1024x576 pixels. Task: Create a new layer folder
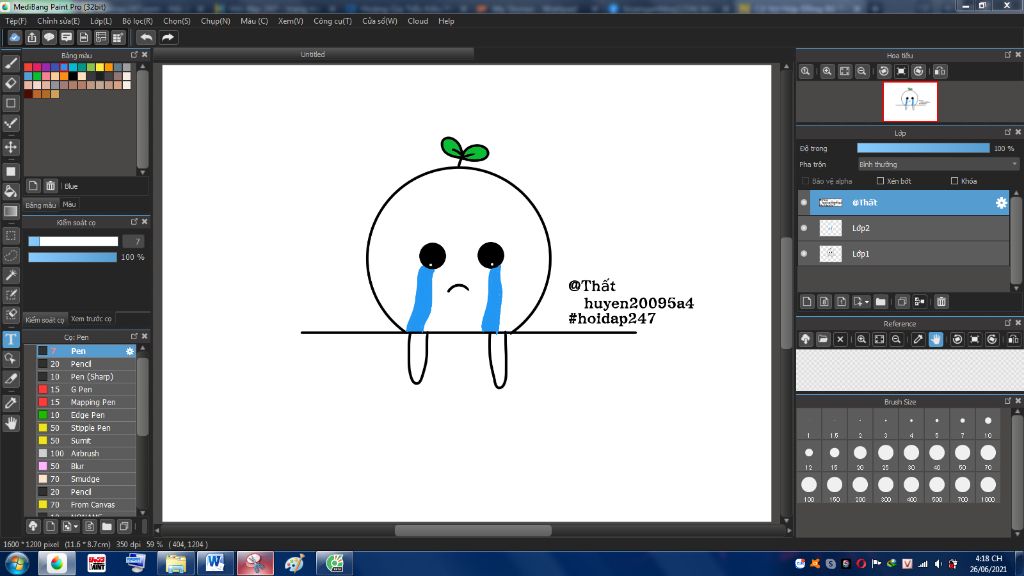[x=880, y=302]
